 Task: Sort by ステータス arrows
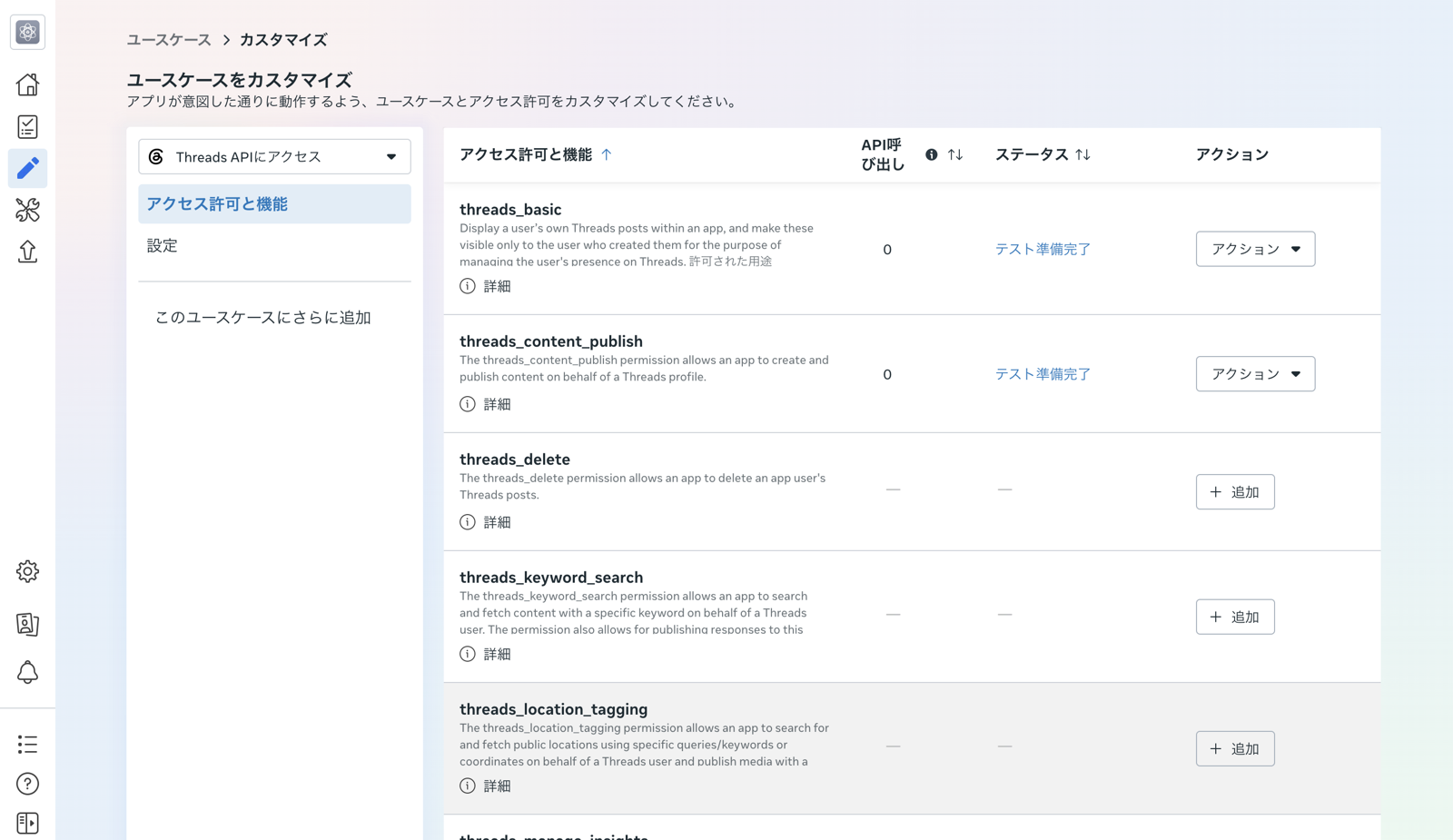1082,154
